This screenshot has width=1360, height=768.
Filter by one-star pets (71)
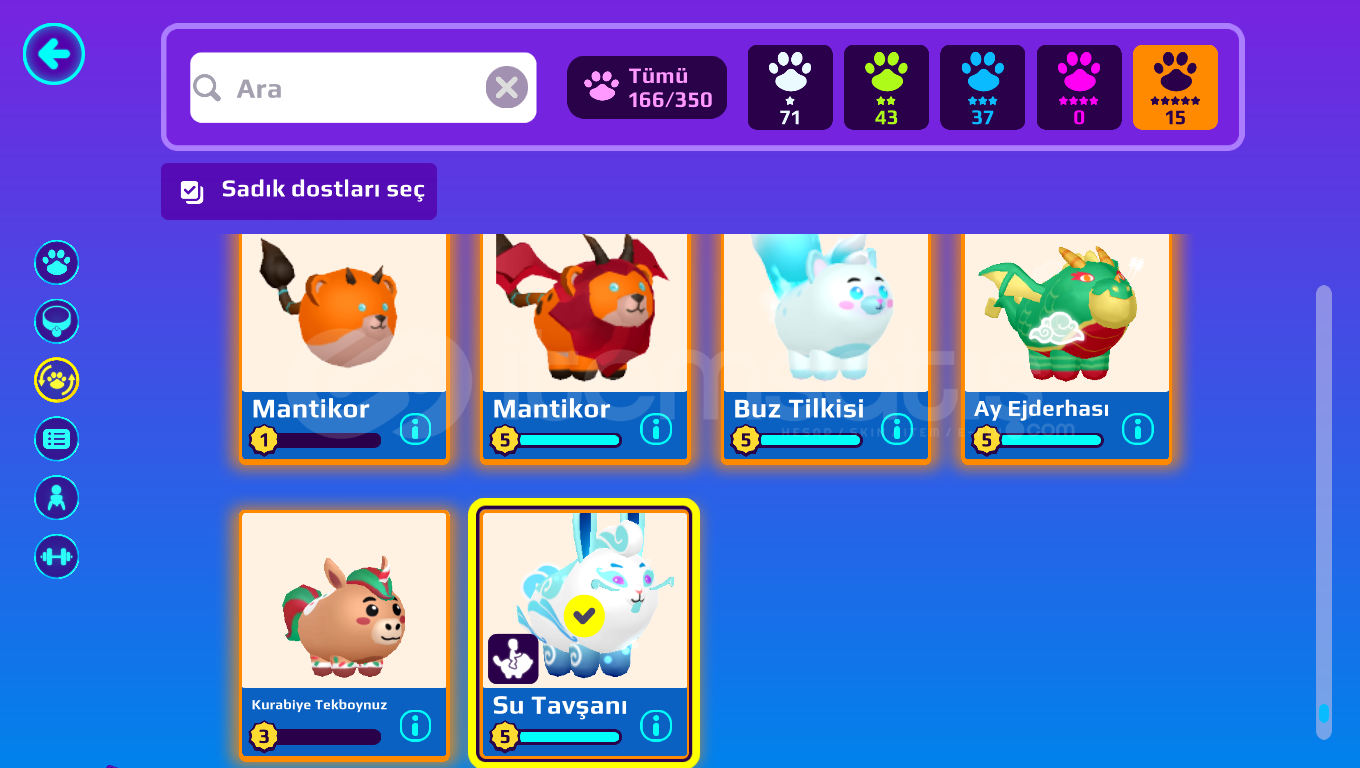click(x=790, y=88)
